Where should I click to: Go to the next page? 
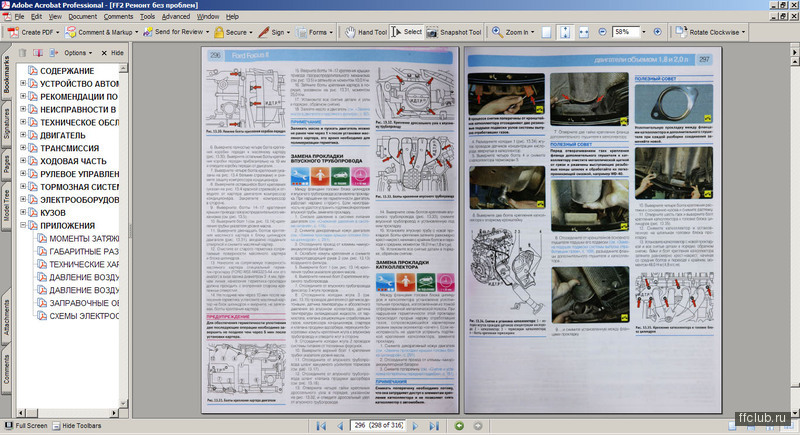[415, 426]
